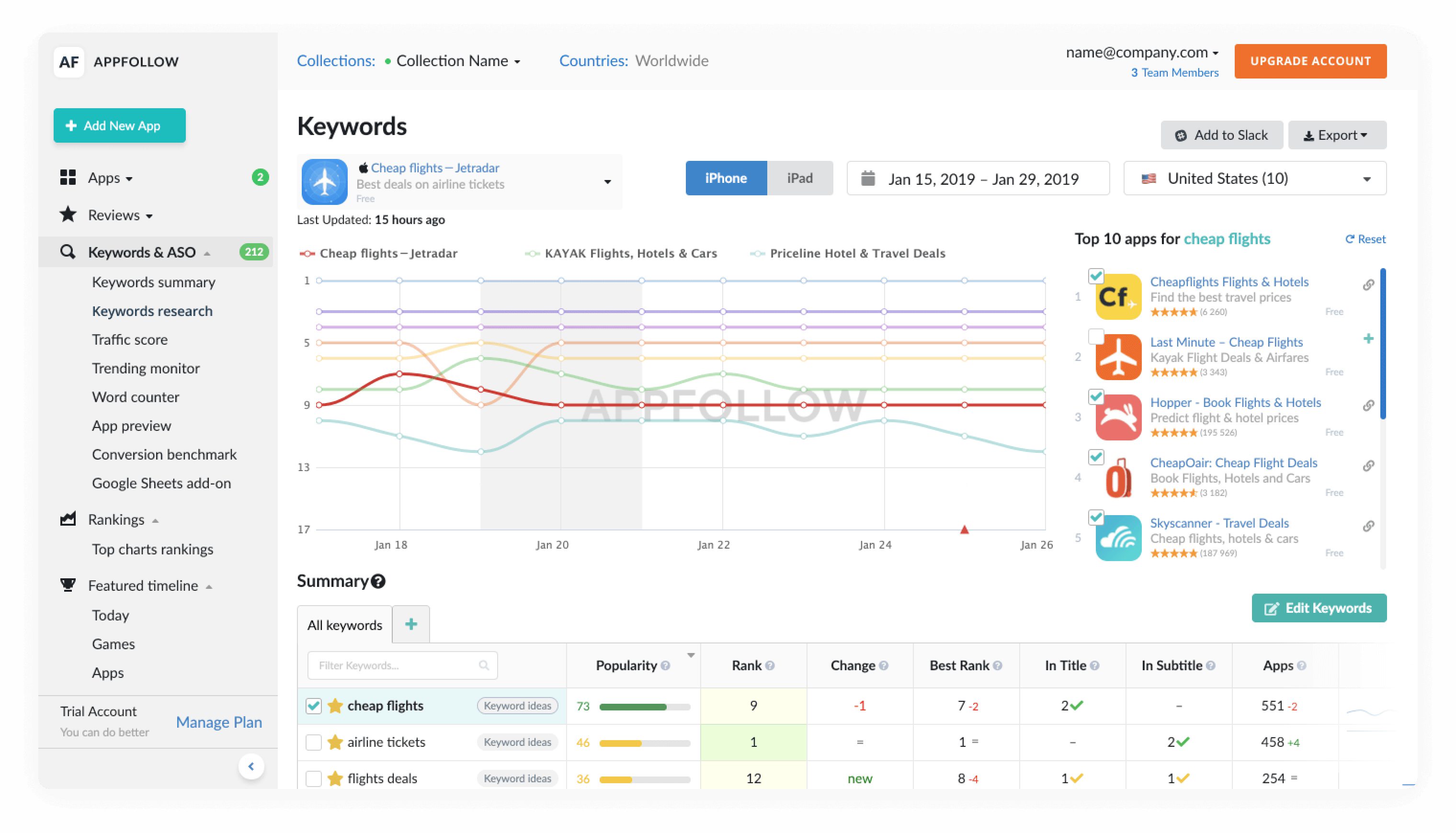Image resolution: width=1456 pixels, height=833 pixels.
Task: Open Traffic score in sidebar
Action: [x=130, y=339]
